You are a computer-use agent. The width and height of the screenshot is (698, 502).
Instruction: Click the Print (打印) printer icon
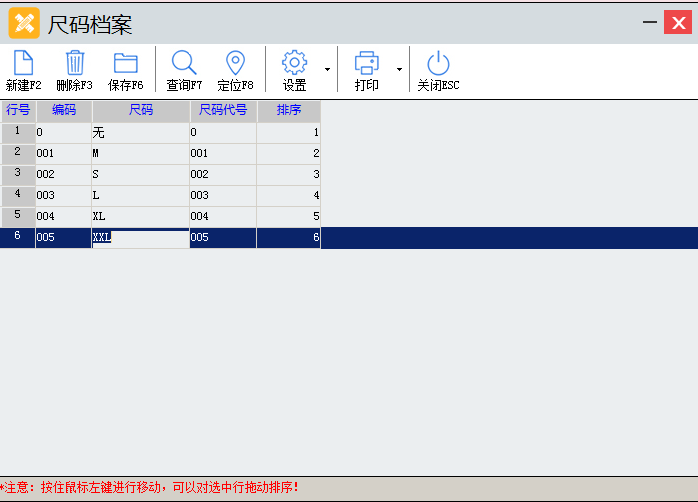click(x=367, y=64)
